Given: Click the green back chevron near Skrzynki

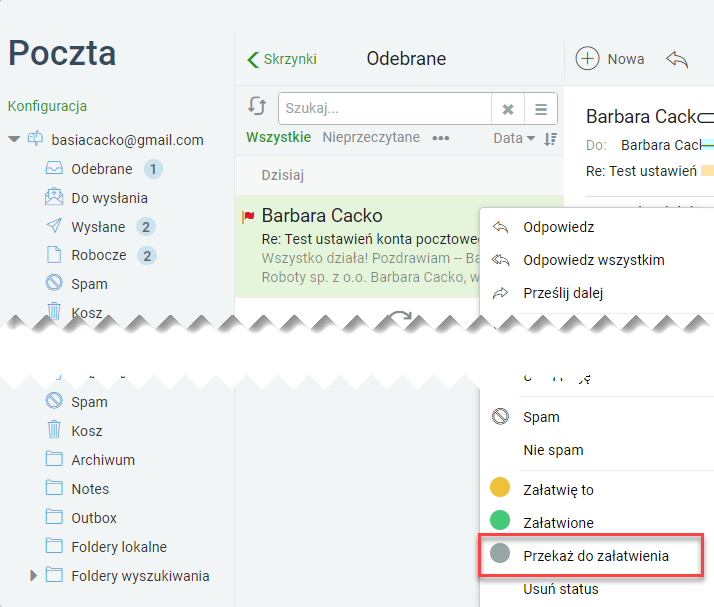Looking at the screenshot, I should [253, 60].
